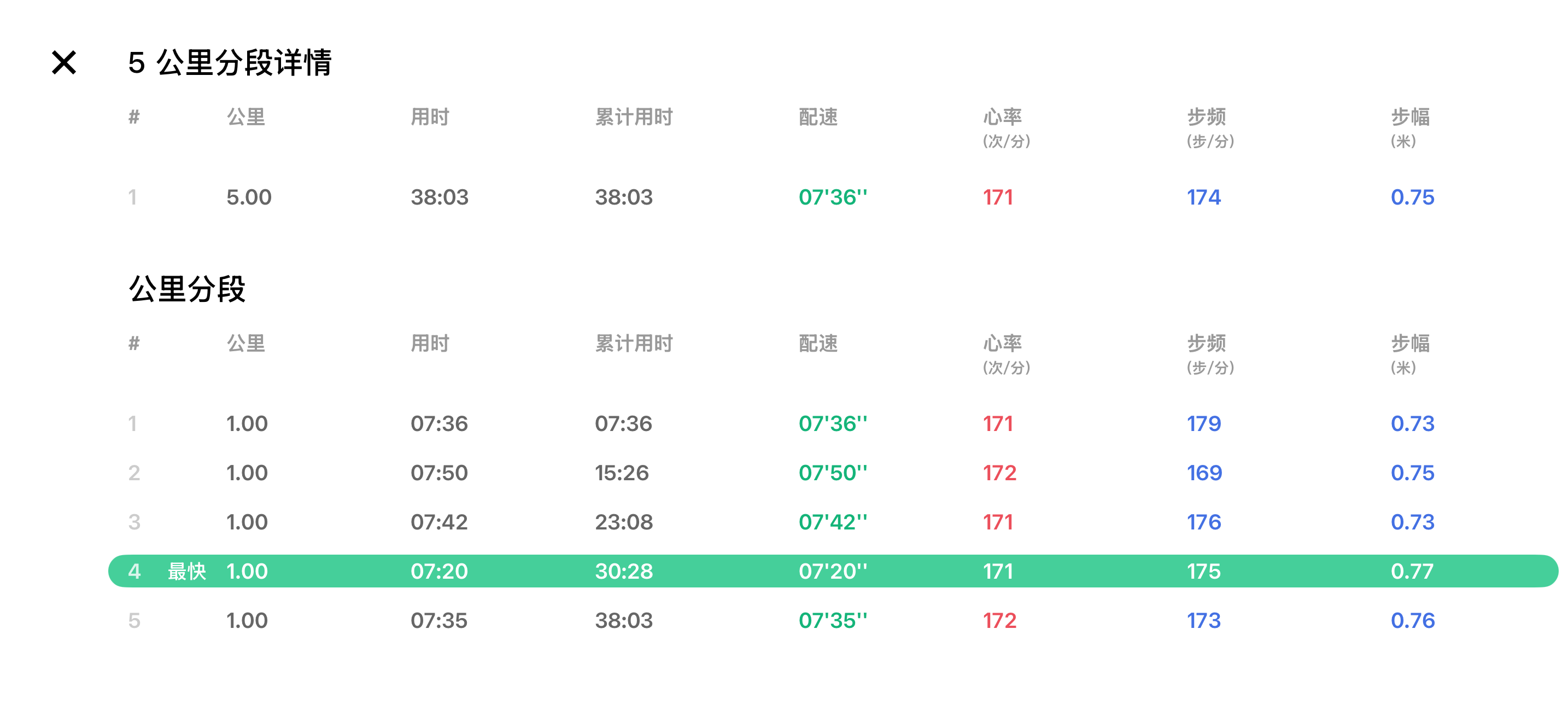1568x722 pixels.
Task: Select the highlighted fastest kilometer row 07:20
Action: pyautogui.click(x=439, y=571)
